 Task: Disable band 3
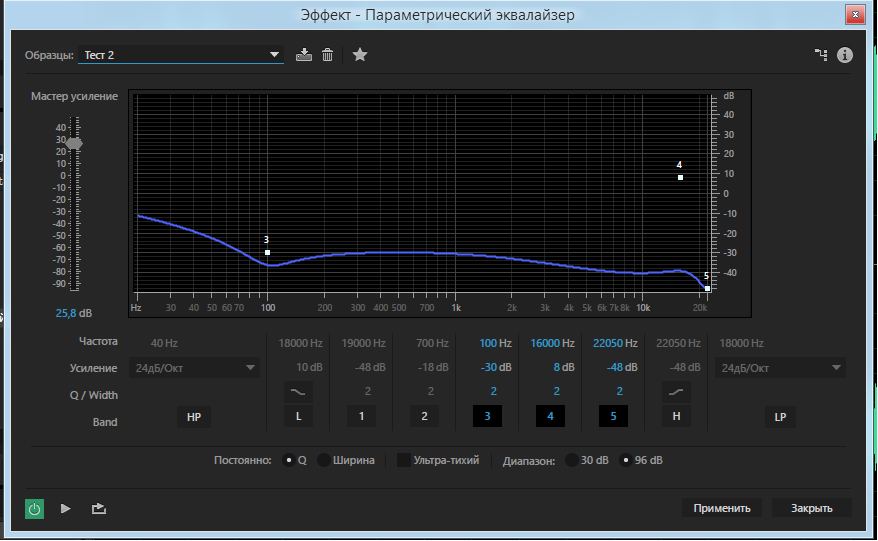488,417
